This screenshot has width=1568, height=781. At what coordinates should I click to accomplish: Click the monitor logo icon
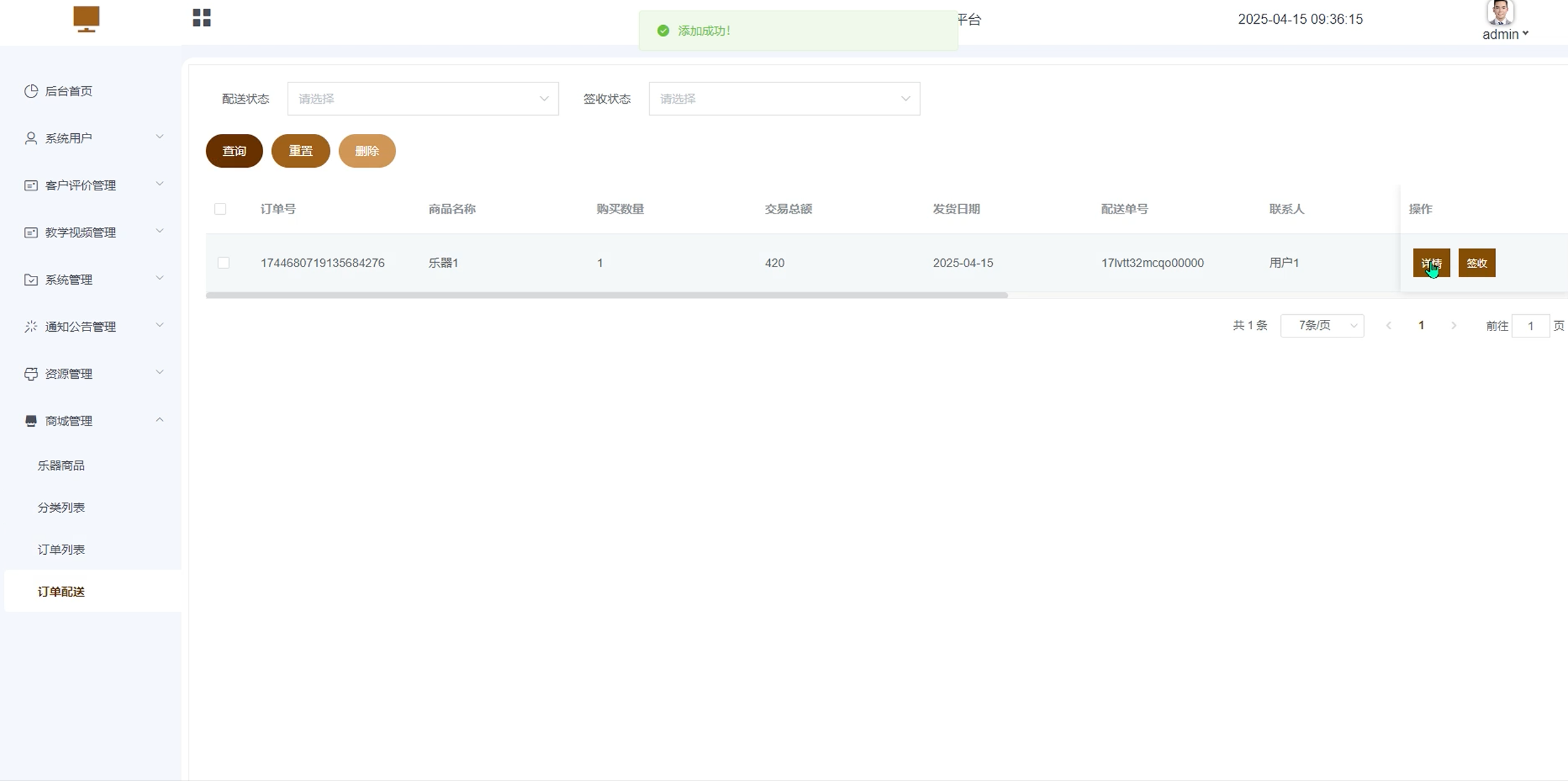86,19
